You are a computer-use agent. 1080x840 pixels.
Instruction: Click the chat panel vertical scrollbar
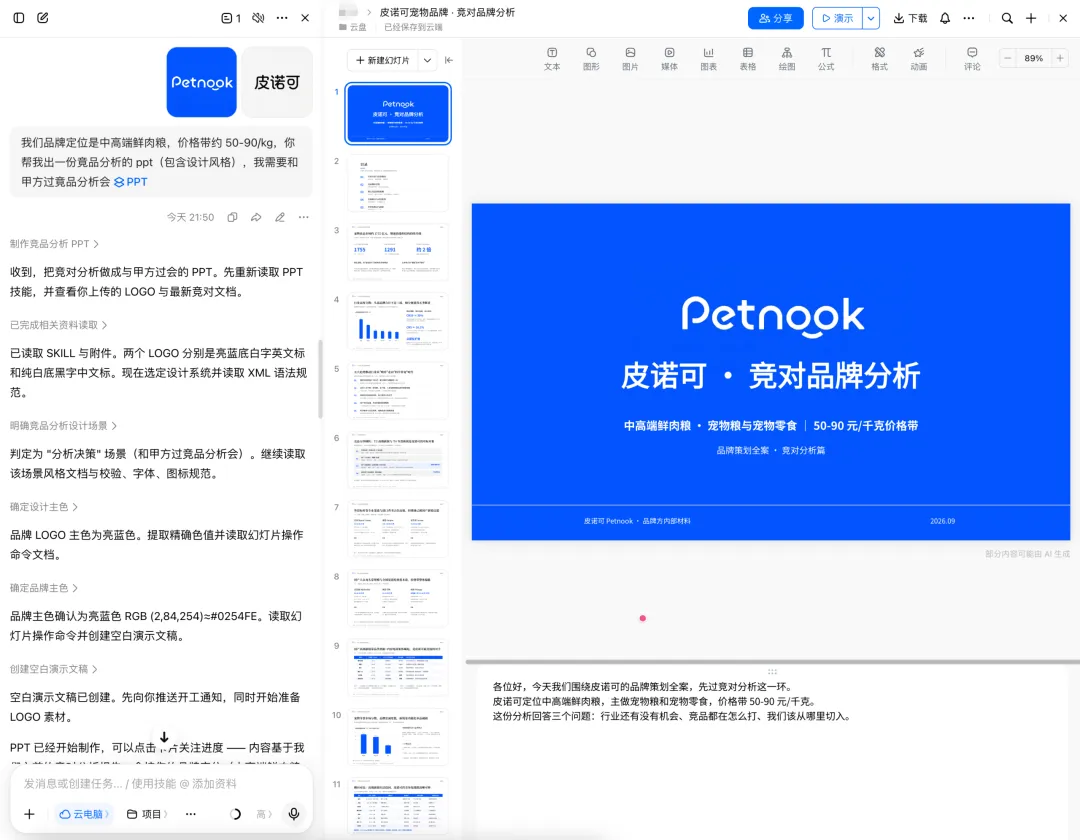coord(320,379)
